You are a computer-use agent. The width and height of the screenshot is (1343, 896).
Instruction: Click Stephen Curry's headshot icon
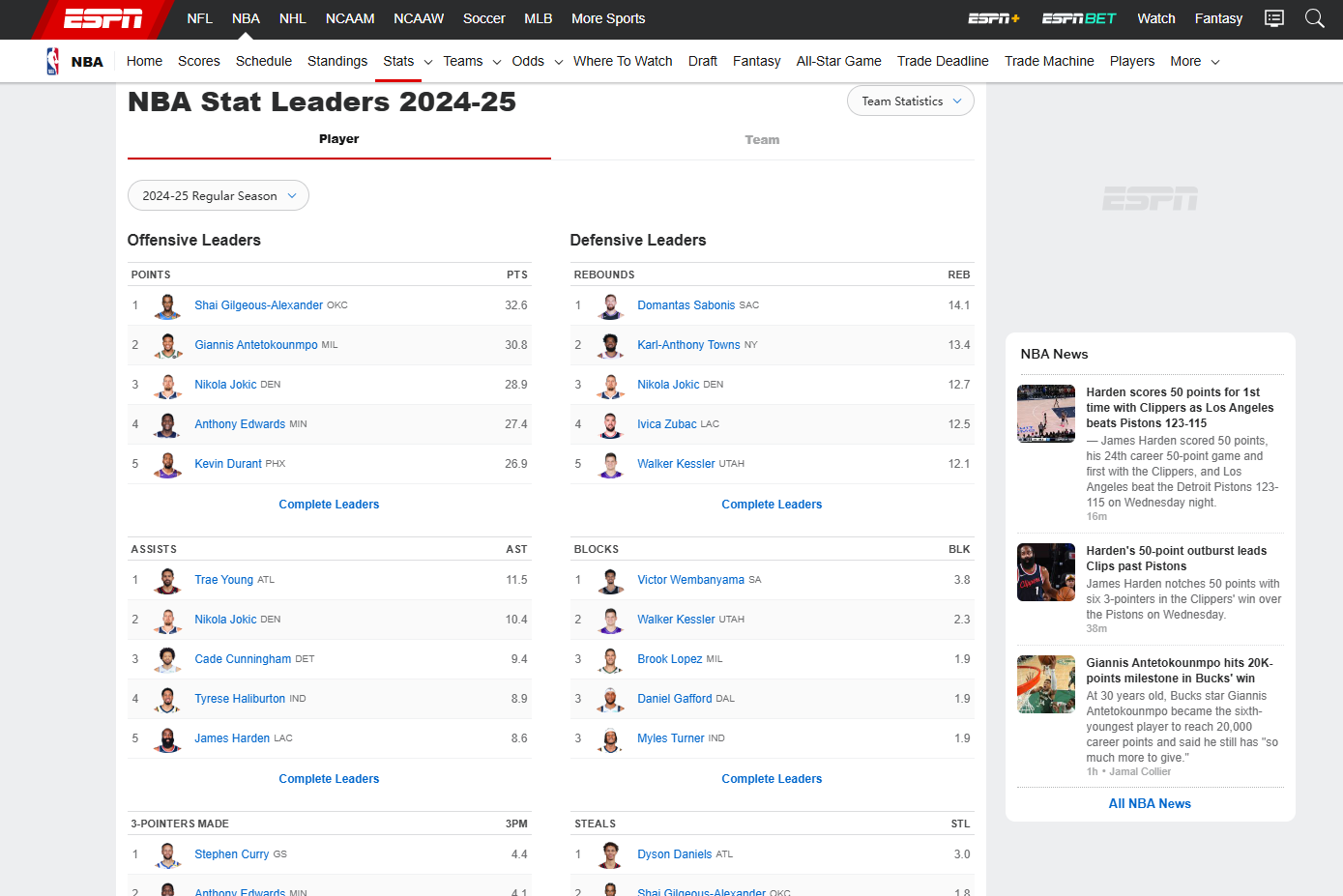tap(167, 854)
